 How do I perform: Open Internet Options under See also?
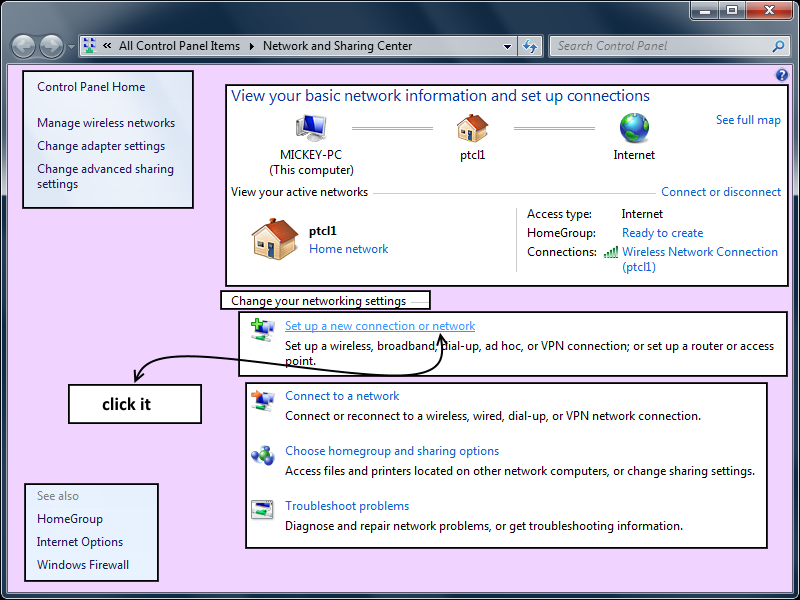80,542
